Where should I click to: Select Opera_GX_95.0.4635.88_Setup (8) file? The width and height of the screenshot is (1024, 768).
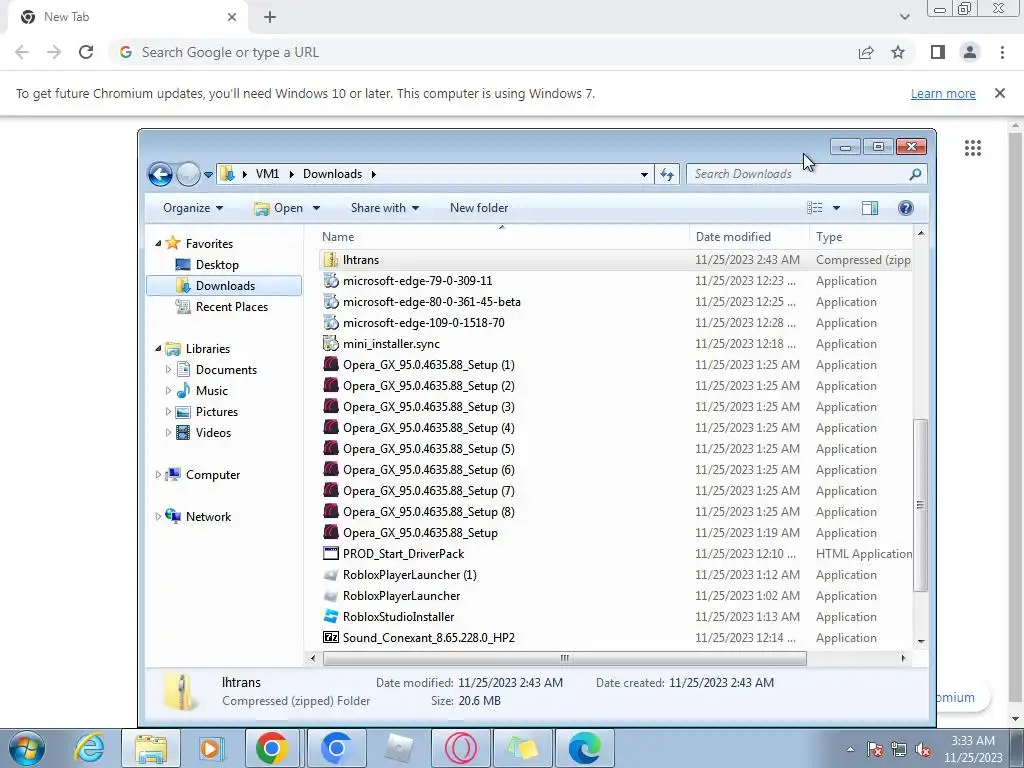(x=428, y=511)
